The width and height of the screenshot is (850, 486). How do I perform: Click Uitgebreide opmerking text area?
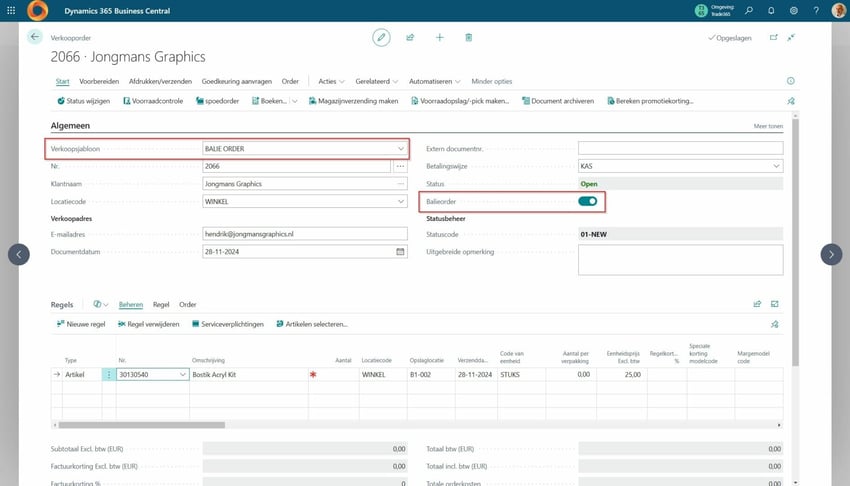[x=680, y=260]
